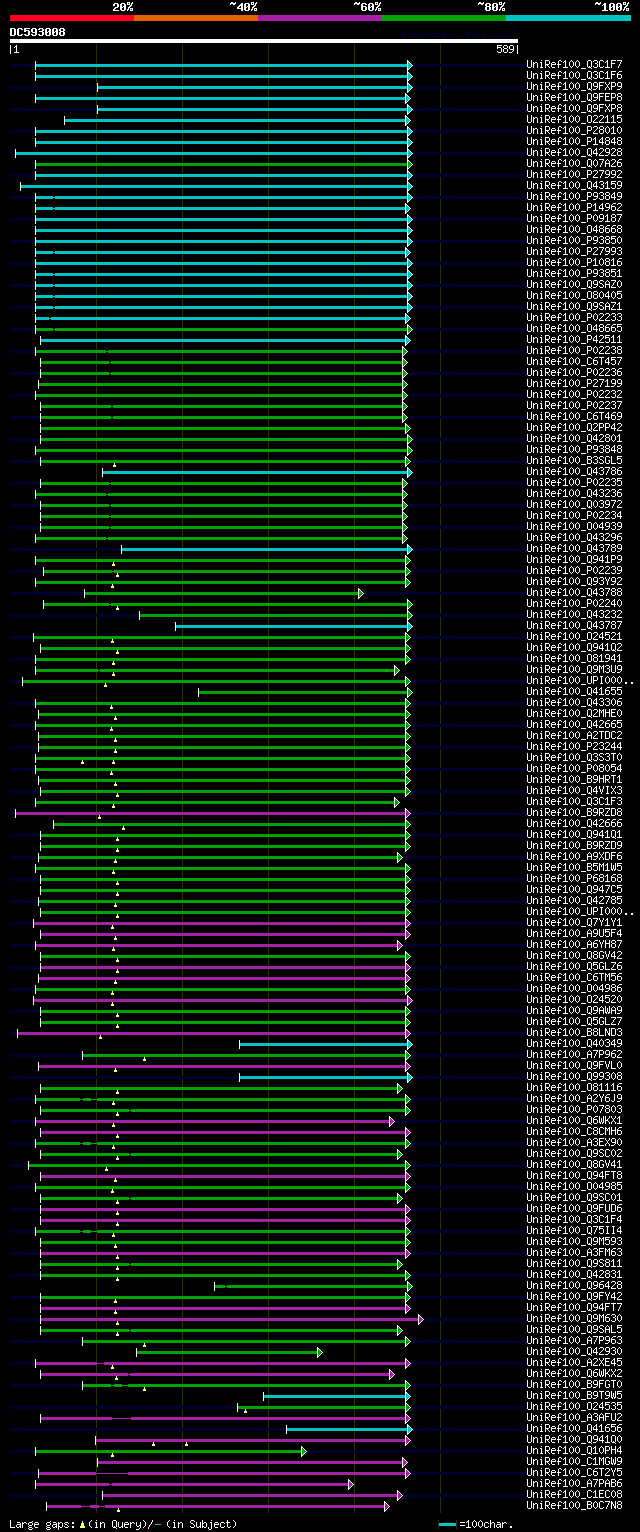Click the green ~80% identity legend segment

(443, 17)
